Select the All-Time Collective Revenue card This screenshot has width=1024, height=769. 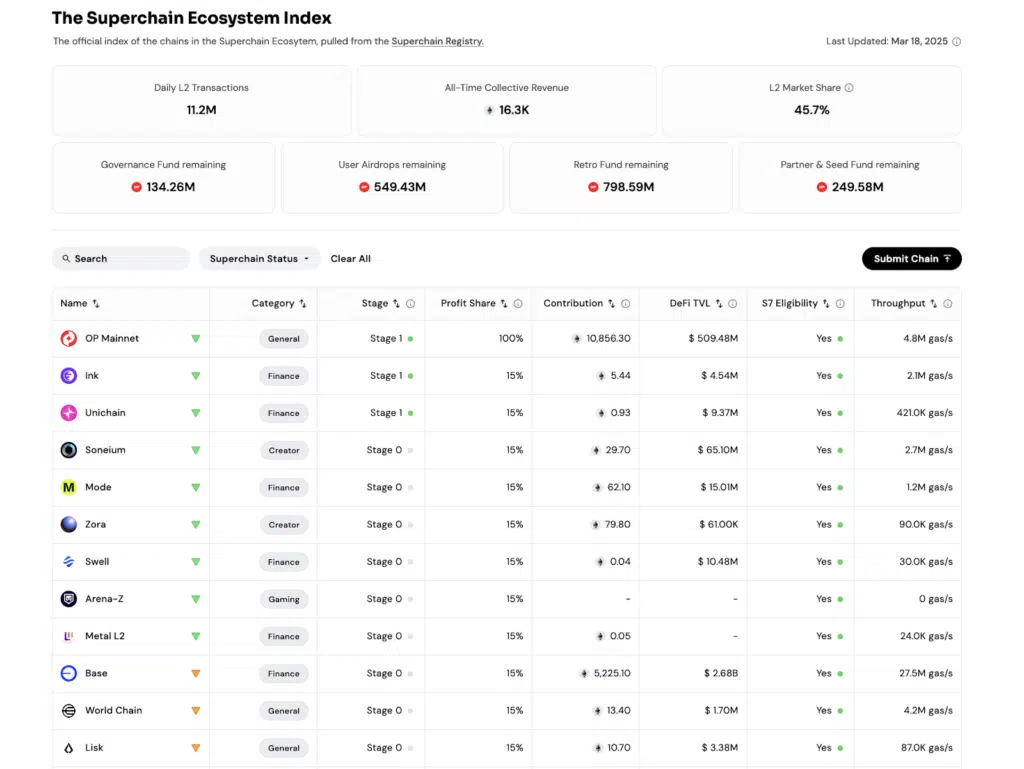(x=507, y=101)
